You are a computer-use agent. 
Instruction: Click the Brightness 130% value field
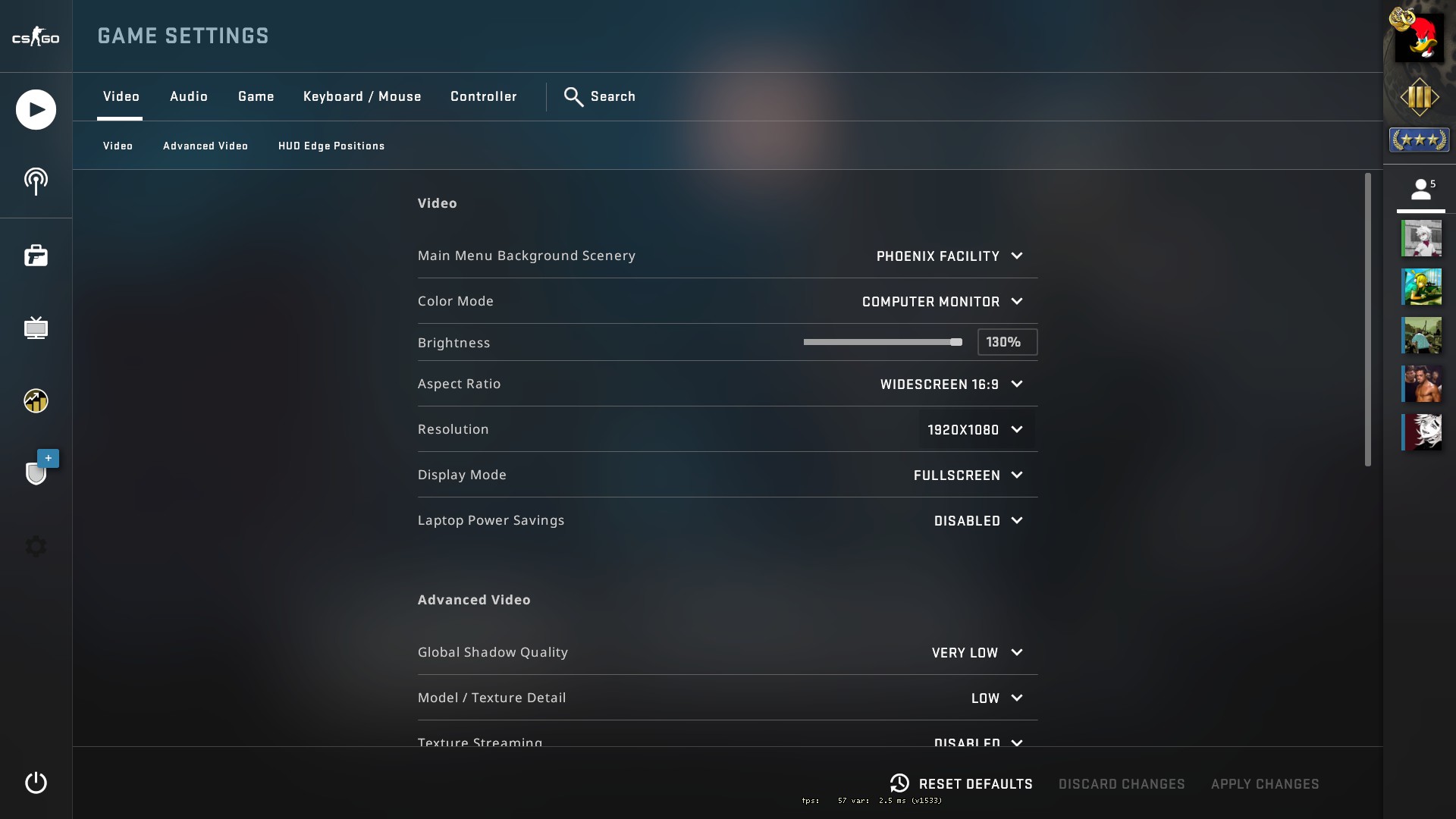[x=1006, y=342]
